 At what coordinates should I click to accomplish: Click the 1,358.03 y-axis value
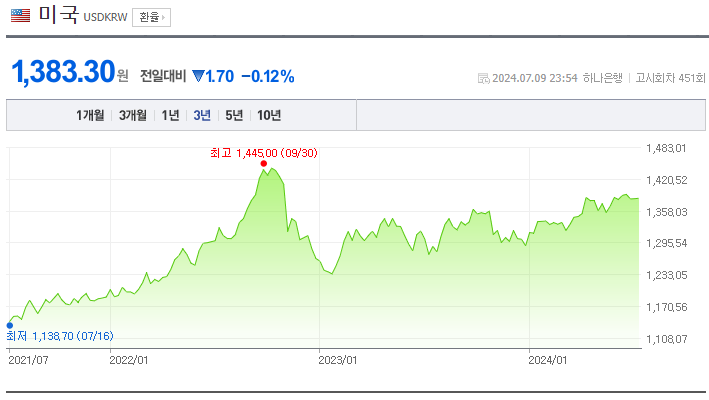[x=666, y=212]
